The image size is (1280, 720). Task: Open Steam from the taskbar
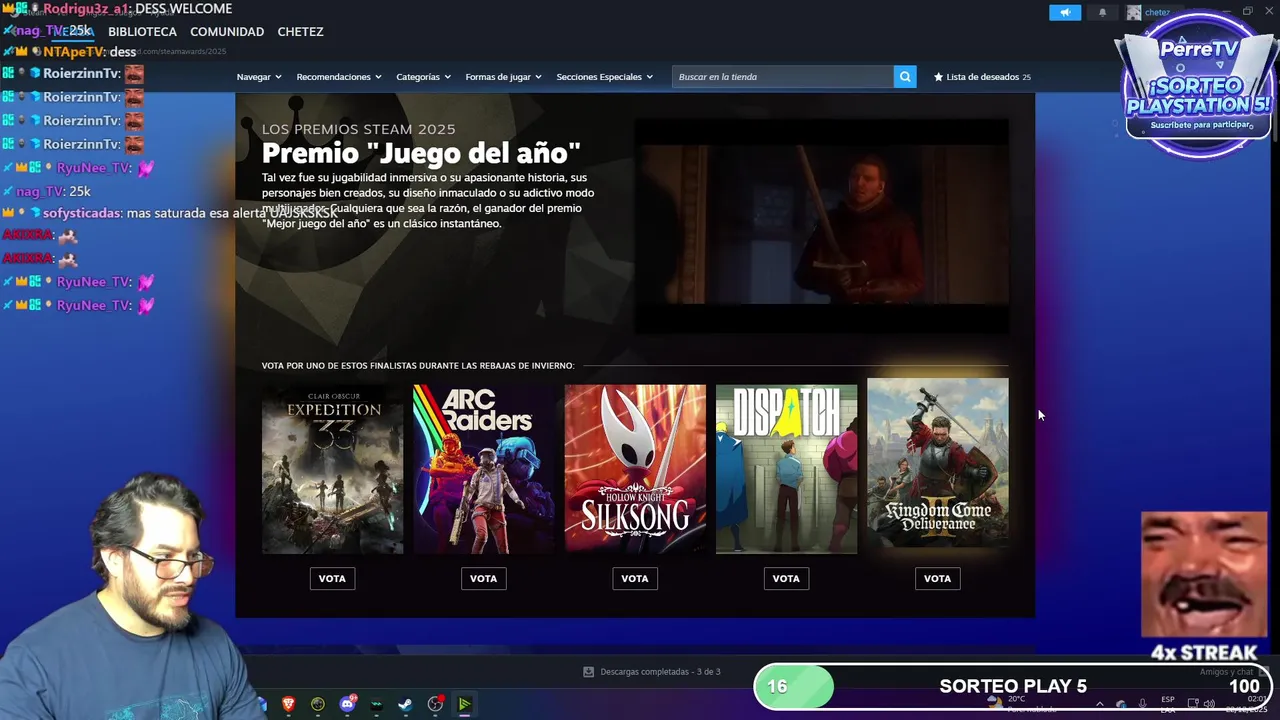click(x=405, y=704)
